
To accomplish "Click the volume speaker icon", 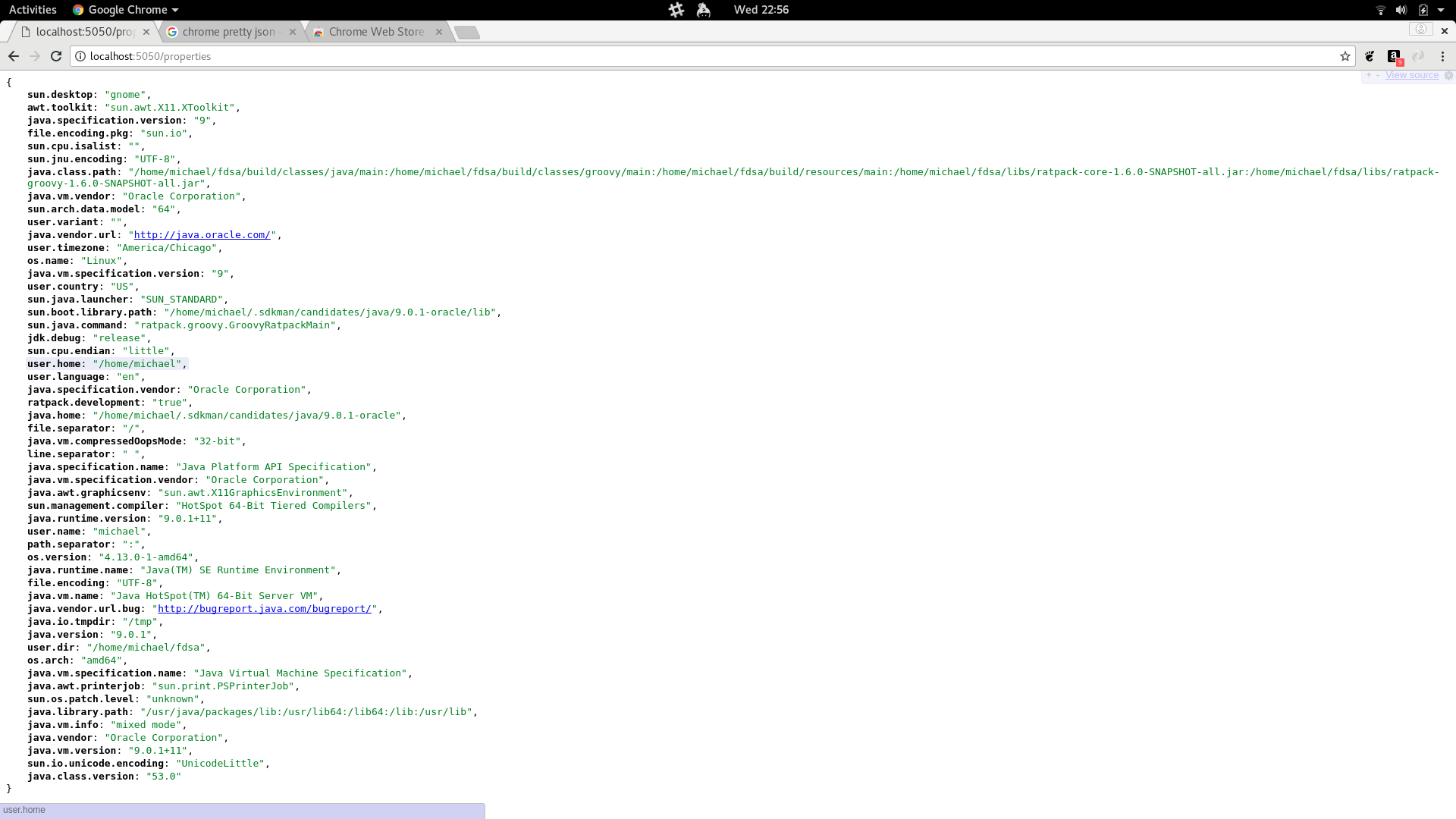I will point(1401,10).
